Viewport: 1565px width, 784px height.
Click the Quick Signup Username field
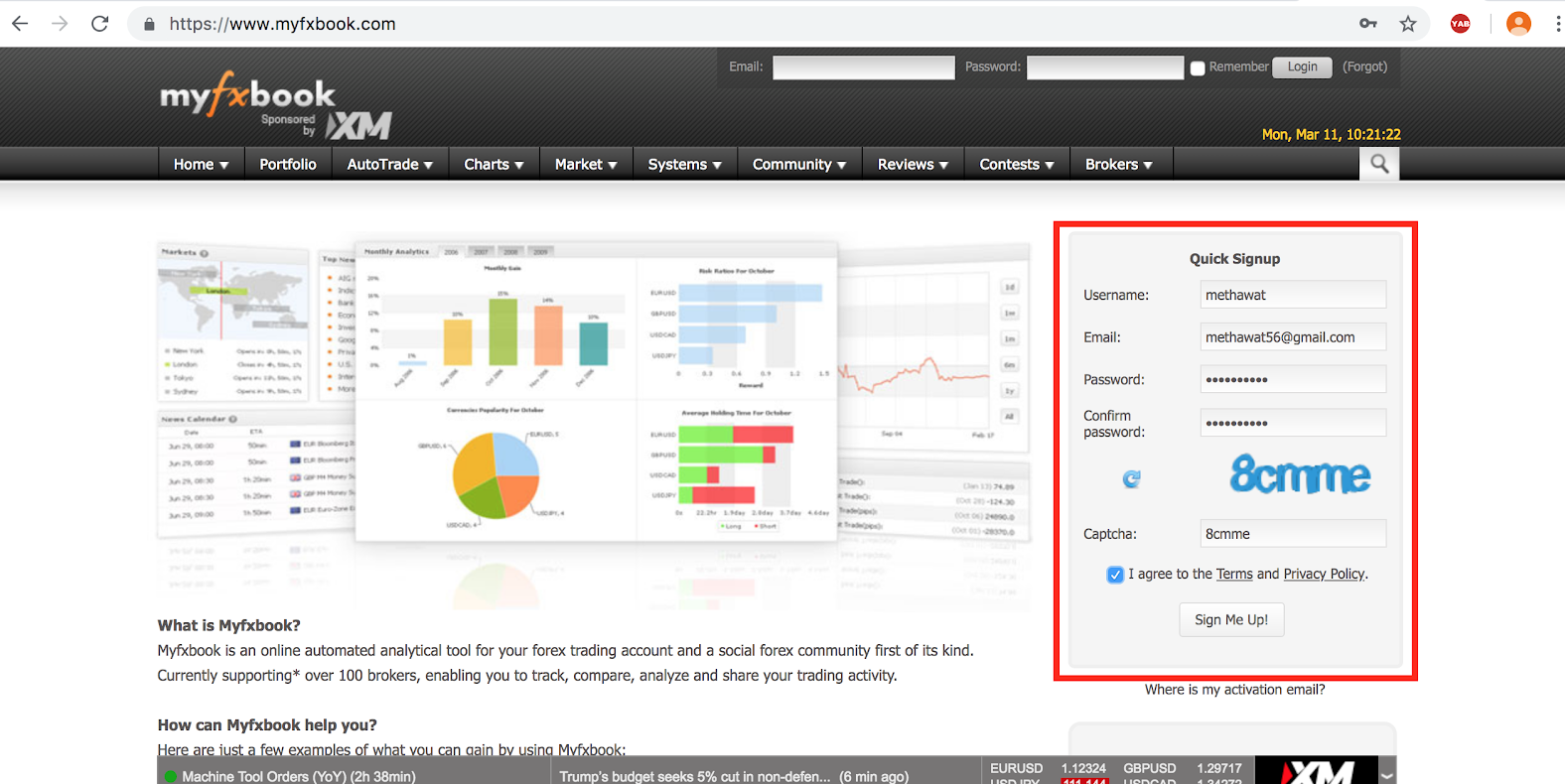[x=1293, y=295]
